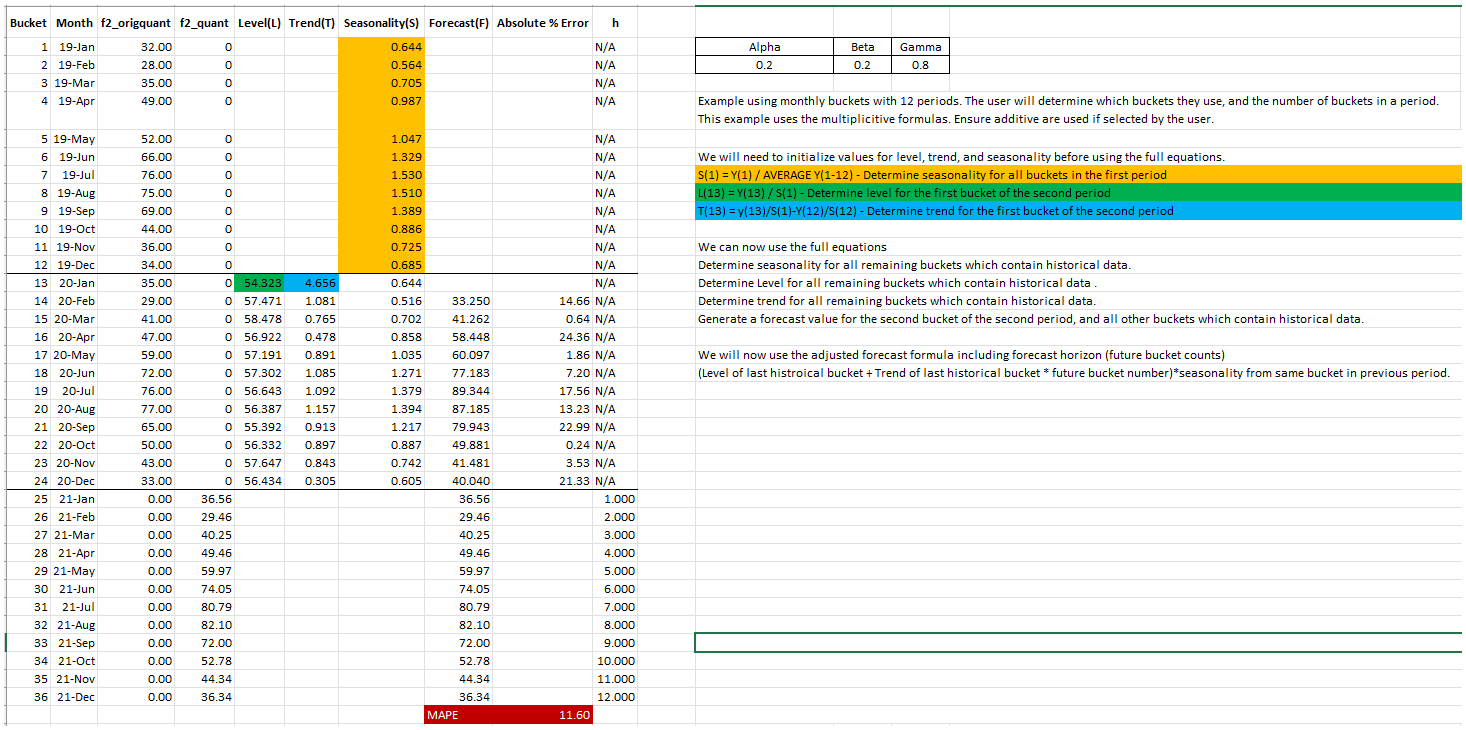
Task: Click trend value 1.157 for 20-Aug
Action: pos(311,409)
